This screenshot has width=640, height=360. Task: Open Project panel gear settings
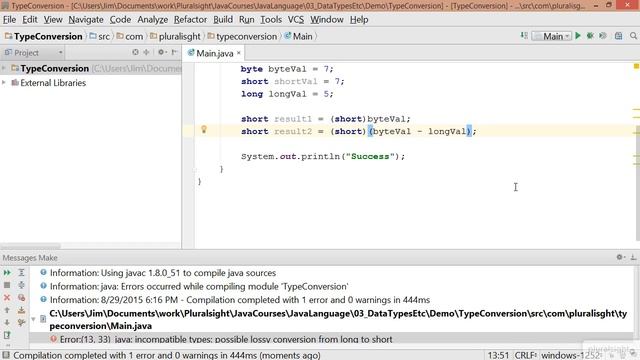pyautogui.click(x=162, y=52)
